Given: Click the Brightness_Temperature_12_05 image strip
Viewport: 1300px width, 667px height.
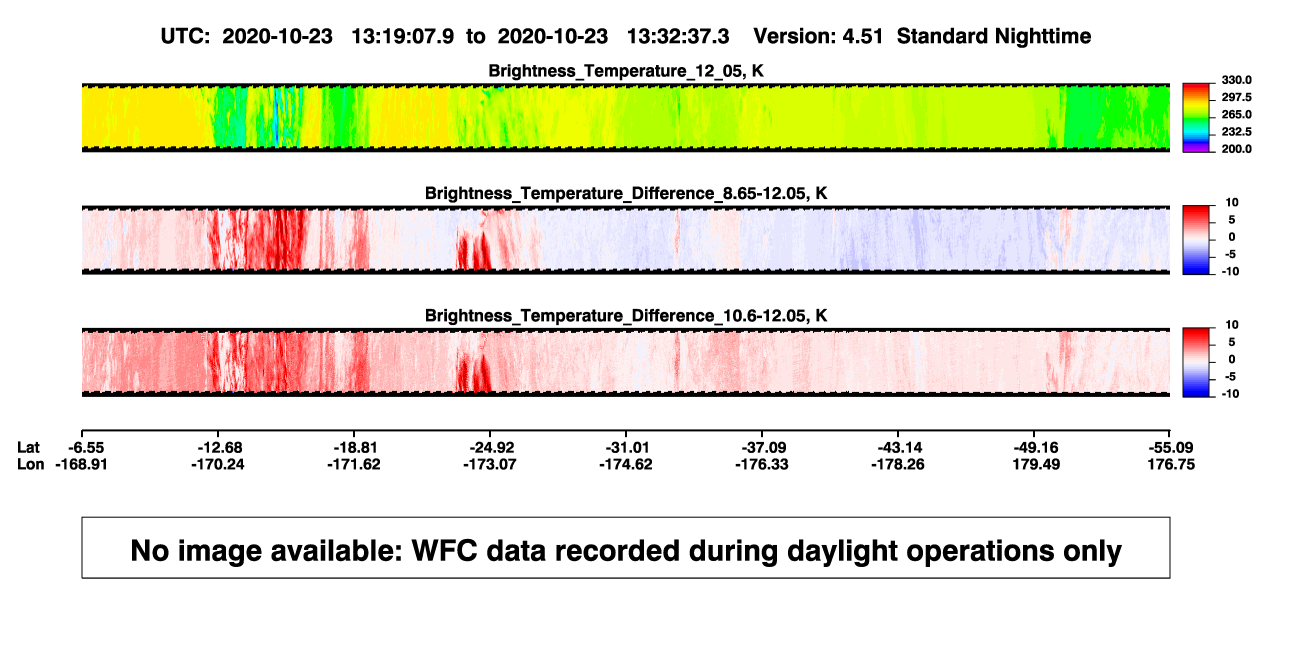Looking at the screenshot, I should [625, 117].
